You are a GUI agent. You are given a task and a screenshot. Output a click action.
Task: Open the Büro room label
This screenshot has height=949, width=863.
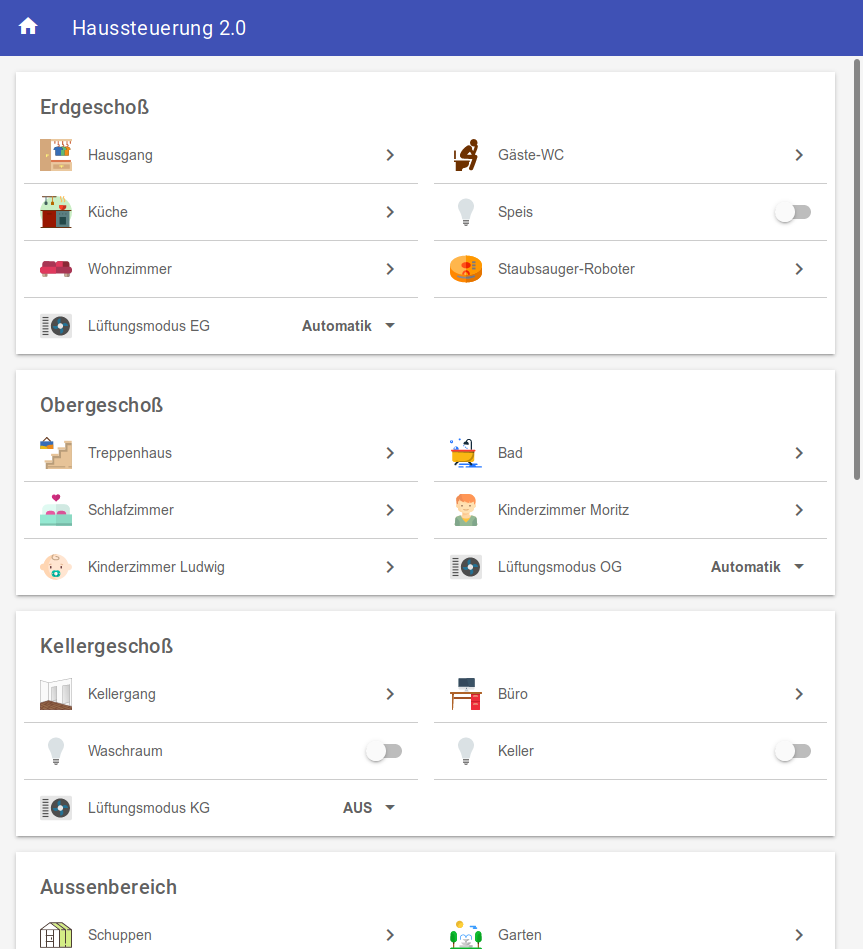[x=513, y=694]
